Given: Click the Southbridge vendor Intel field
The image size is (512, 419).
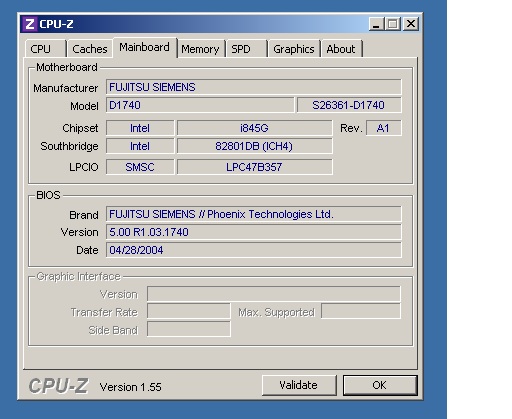Looking at the screenshot, I should coord(140,146).
